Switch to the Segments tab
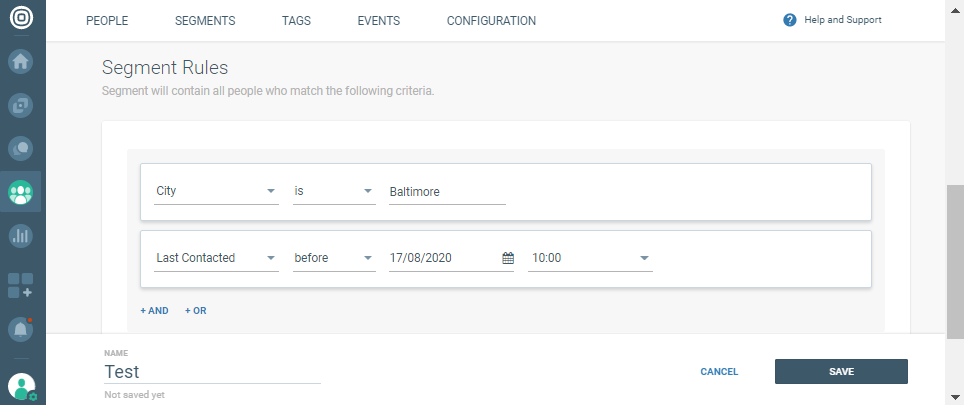This screenshot has height=405, width=964. [205, 21]
